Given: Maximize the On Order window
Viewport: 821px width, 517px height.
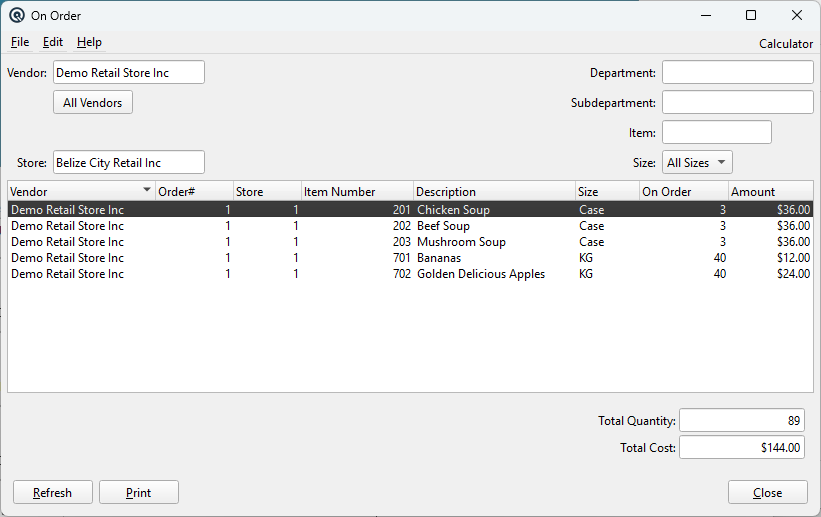Looking at the screenshot, I should pyautogui.click(x=751, y=16).
